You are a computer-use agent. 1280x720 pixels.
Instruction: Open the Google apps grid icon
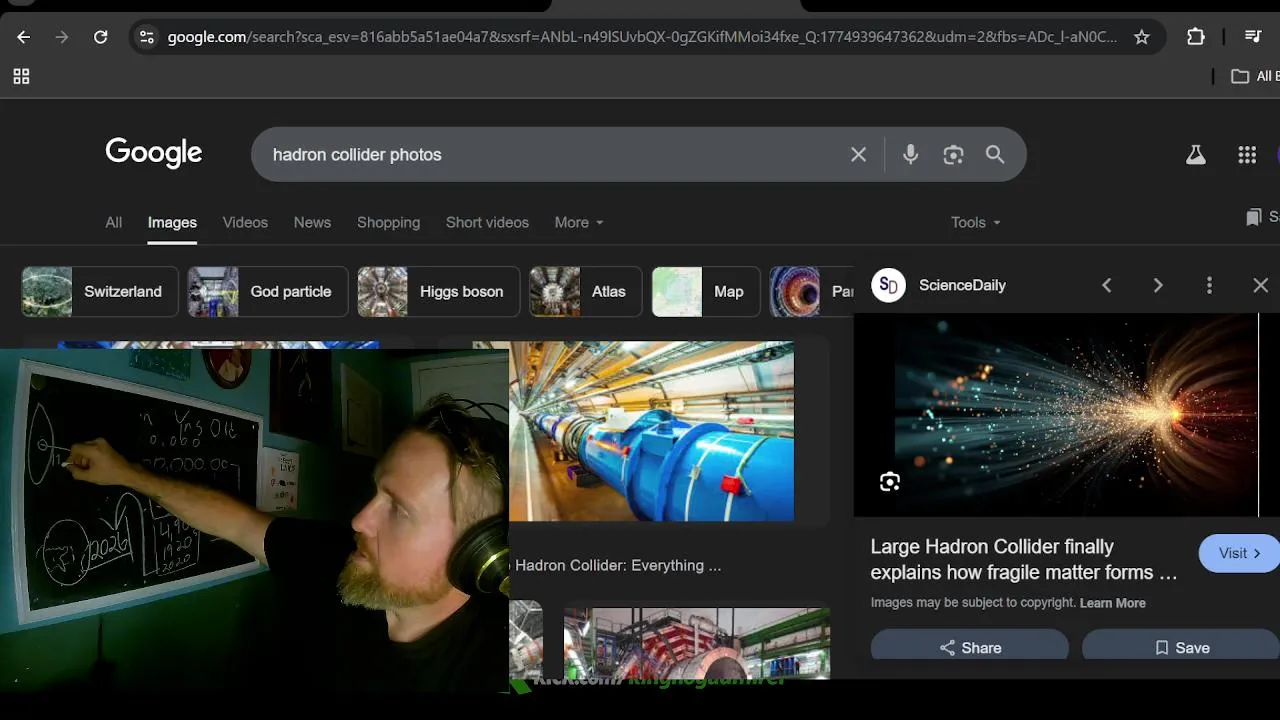[x=1247, y=154]
